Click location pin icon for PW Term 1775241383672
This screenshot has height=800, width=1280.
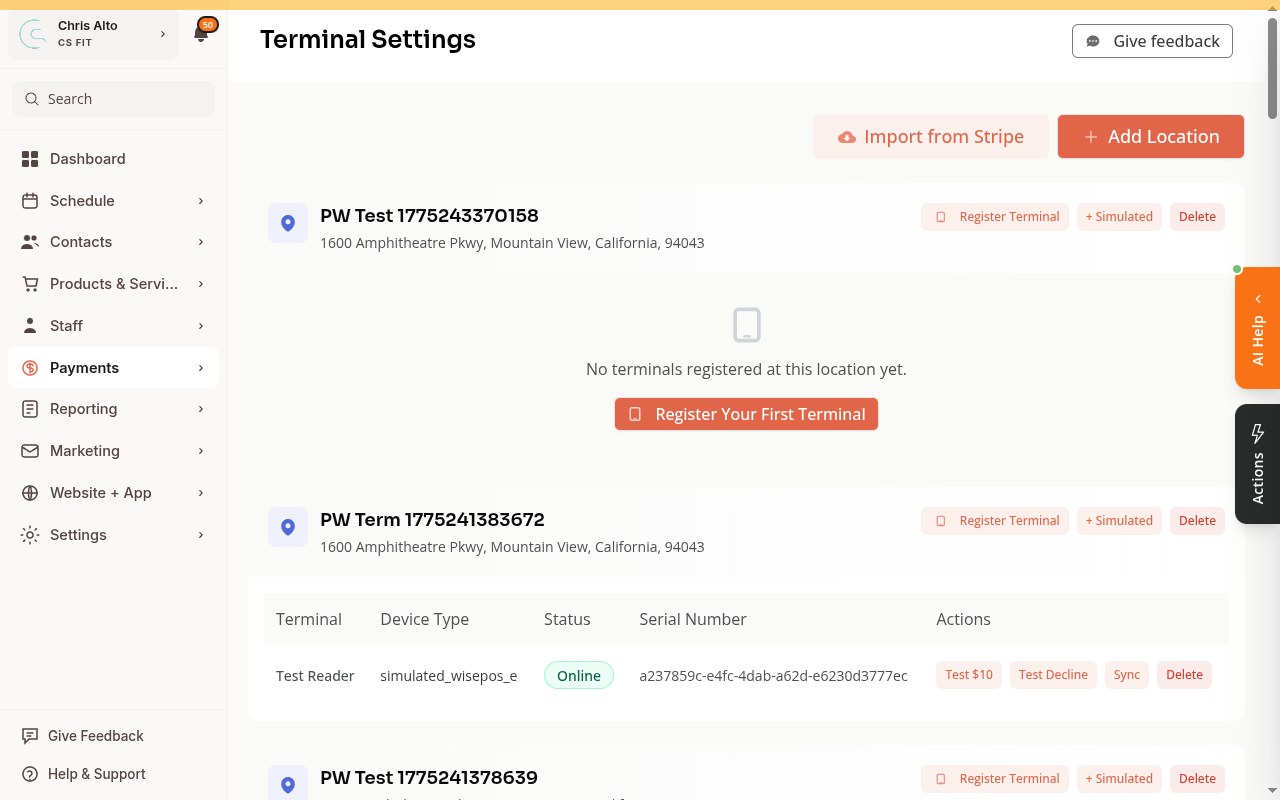[288, 527]
